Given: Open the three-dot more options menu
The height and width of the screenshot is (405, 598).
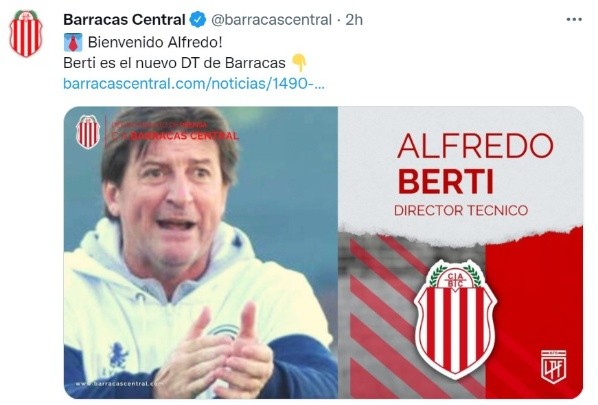Looking at the screenshot, I should 574,19.
